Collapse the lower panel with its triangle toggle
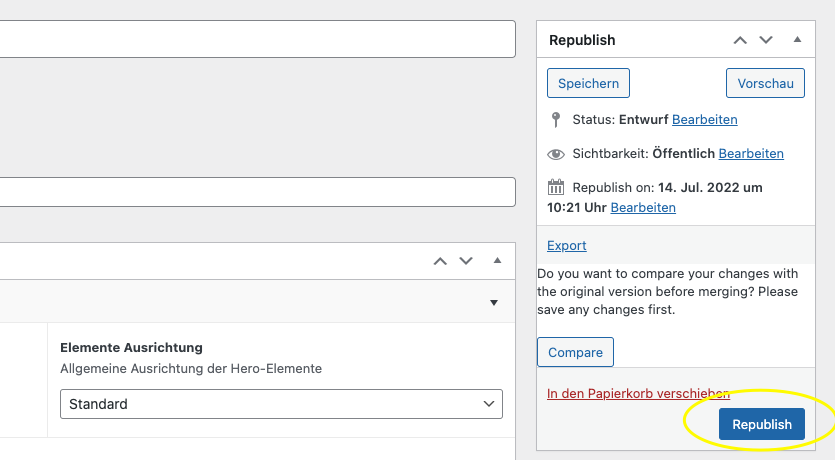Screen dimensions: 835x460 (x=497, y=261)
